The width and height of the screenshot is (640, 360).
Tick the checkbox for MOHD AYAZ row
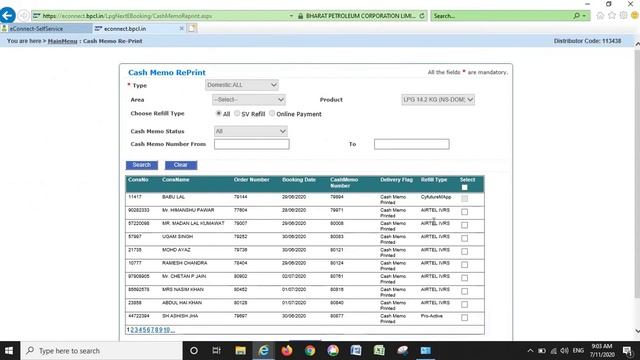coord(464,251)
